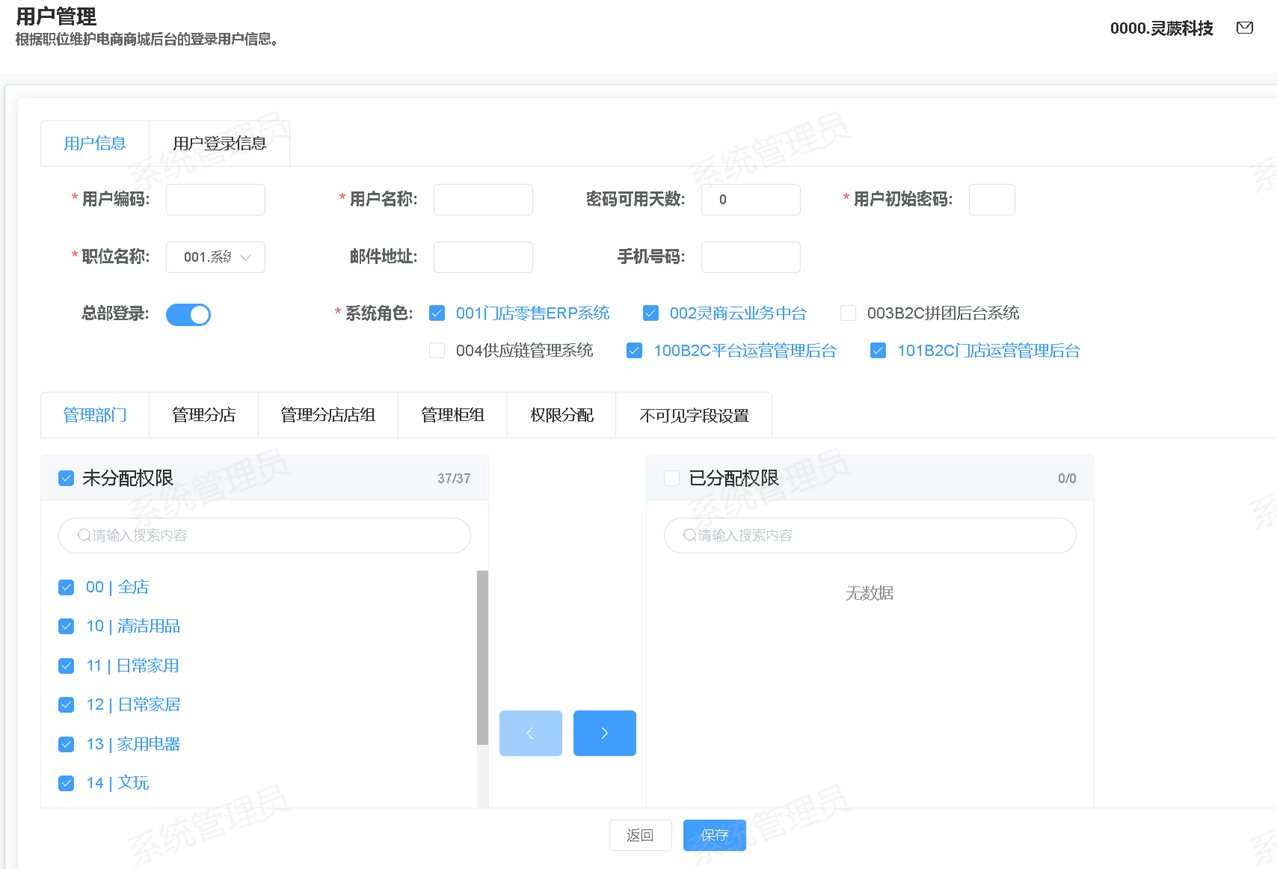Image resolution: width=1277 pixels, height=869 pixels.
Task: Click search box under 未分配权限
Action: tap(264, 535)
